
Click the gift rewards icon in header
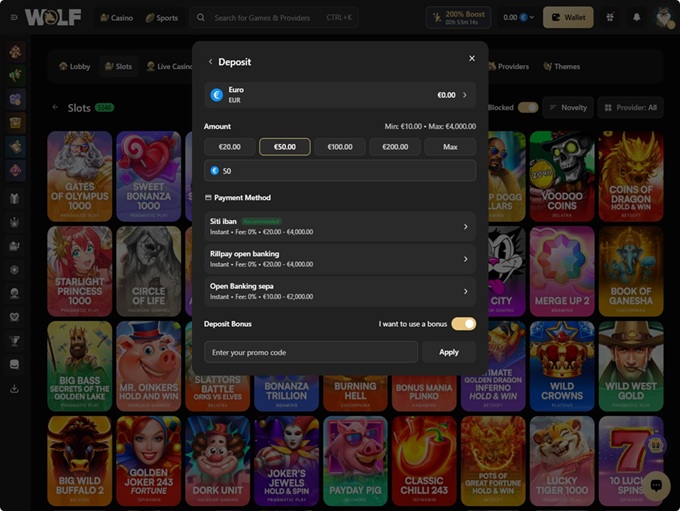pos(610,17)
